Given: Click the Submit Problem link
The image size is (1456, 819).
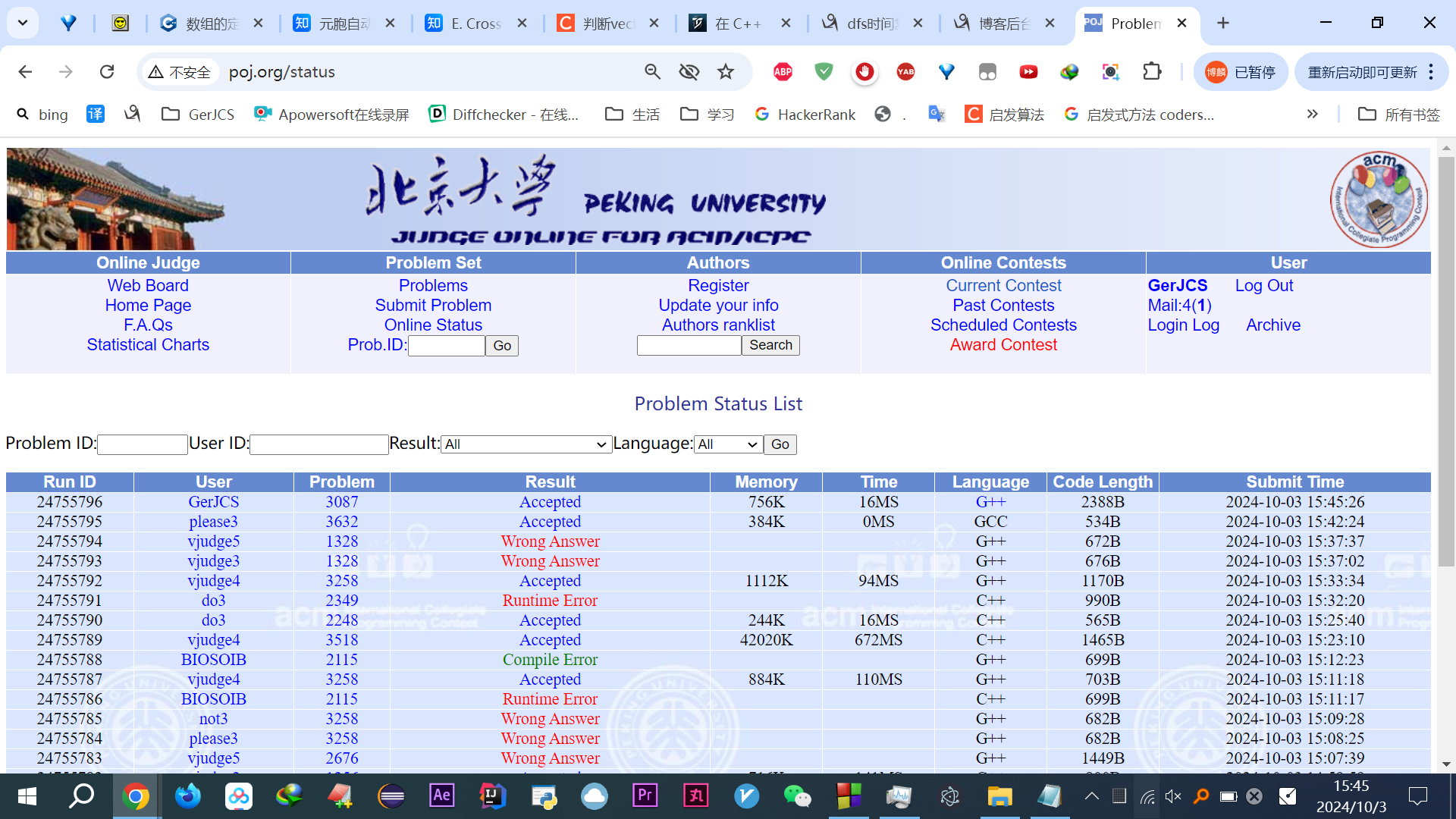Looking at the screenshot, I should (433, 306).
